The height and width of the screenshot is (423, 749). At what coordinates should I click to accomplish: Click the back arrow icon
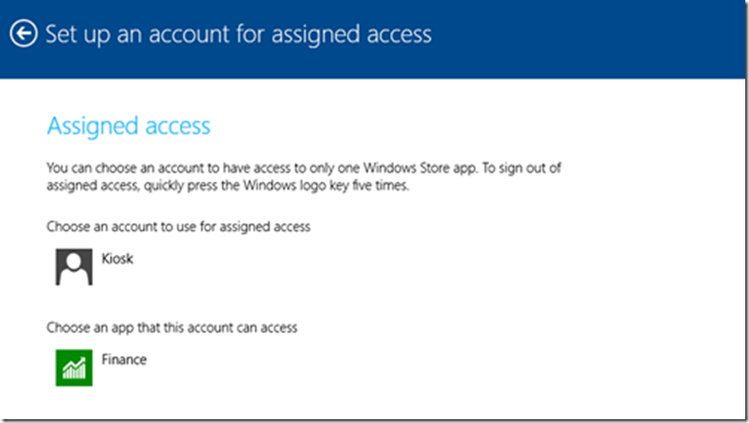[23, 34]
